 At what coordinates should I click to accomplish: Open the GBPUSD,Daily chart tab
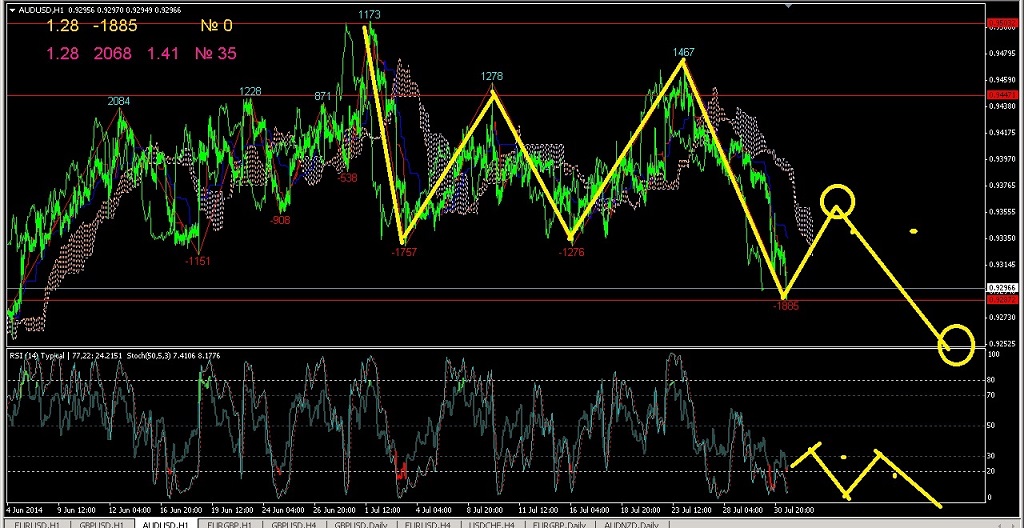[x=361, y=523]
